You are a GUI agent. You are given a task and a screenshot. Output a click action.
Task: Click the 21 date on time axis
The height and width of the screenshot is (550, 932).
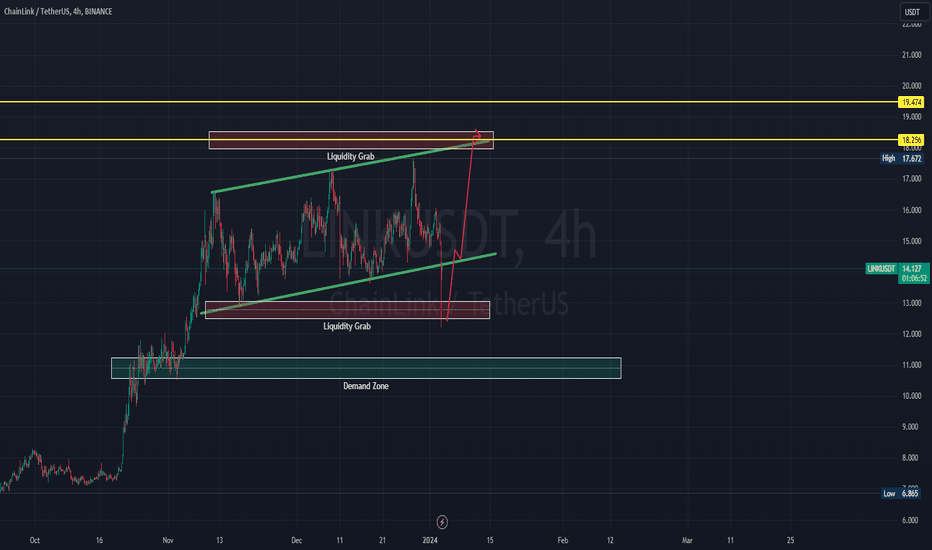point(382,540)
